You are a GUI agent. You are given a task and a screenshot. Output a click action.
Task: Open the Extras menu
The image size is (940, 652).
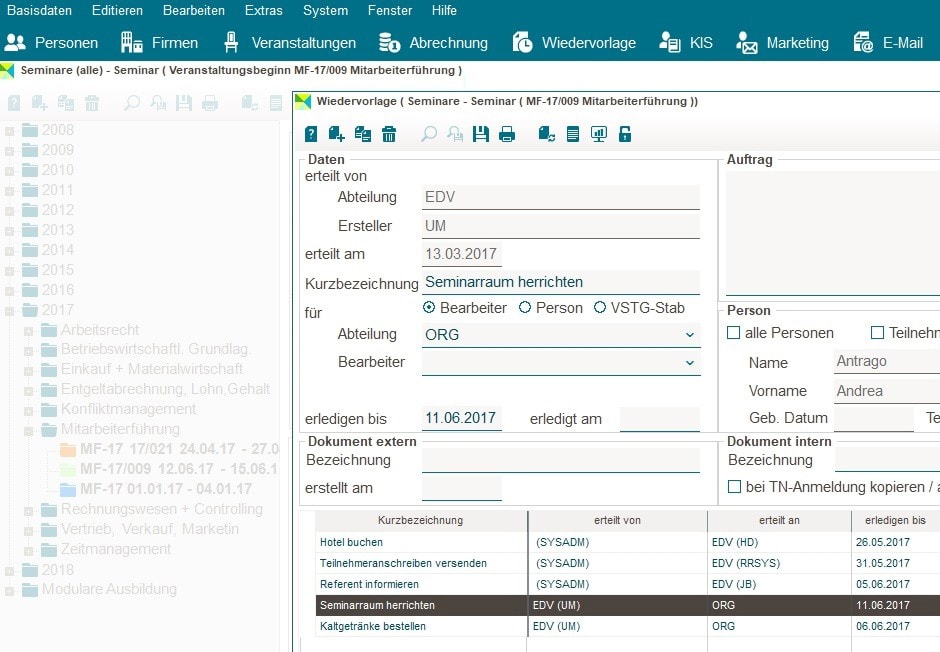264,10
